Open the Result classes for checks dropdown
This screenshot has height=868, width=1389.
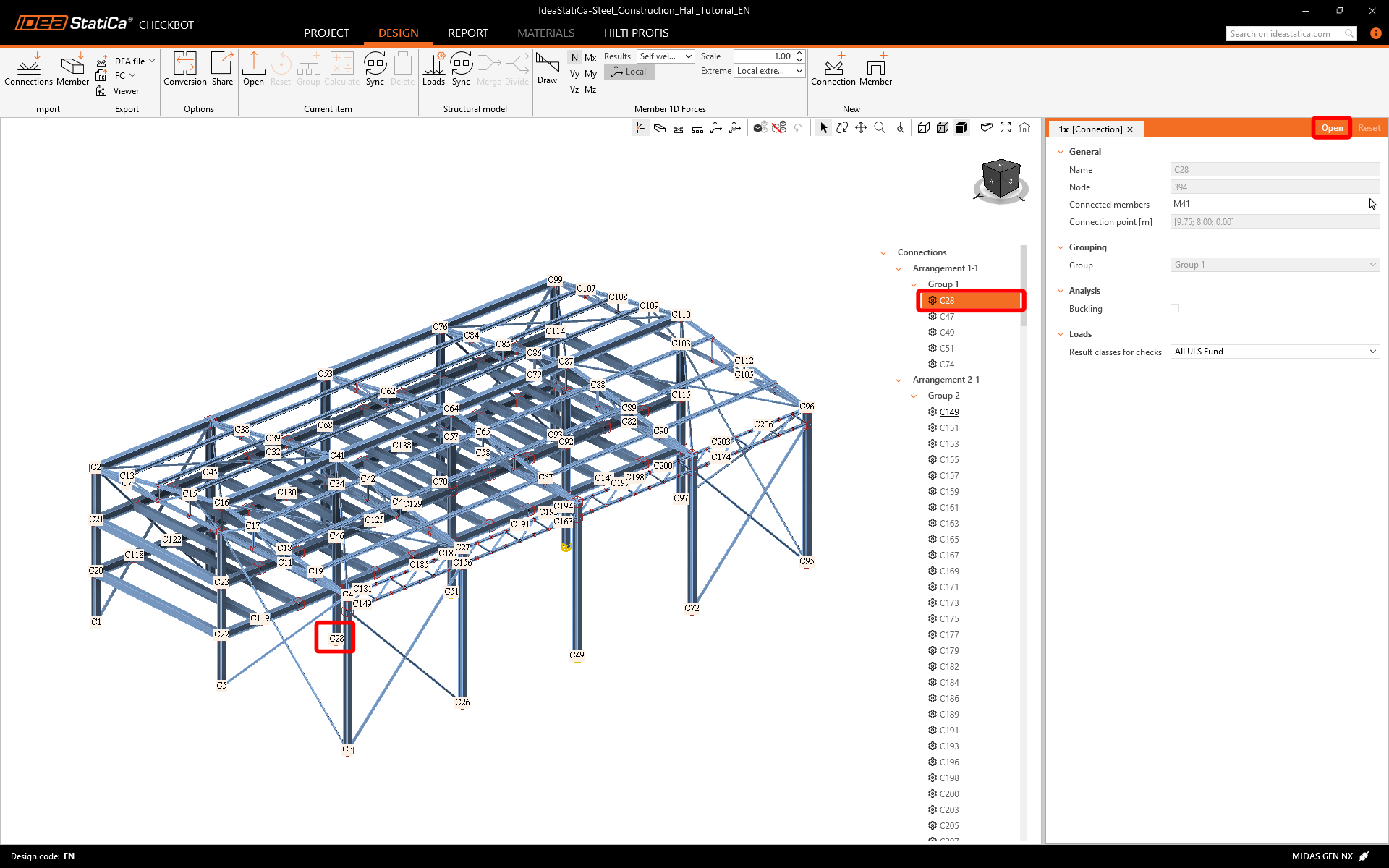[1275, 352]
